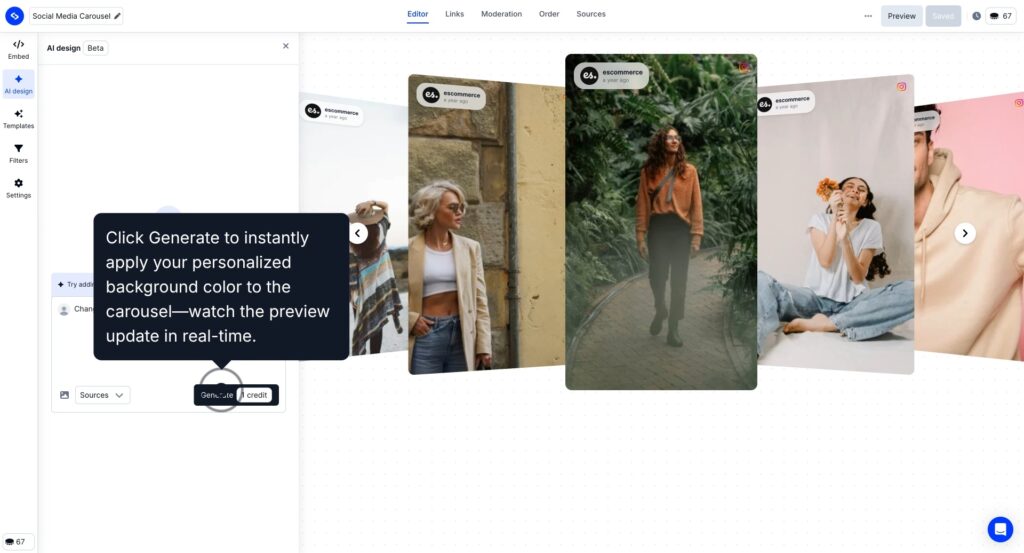
Task: Open the Templates sidebar section
Action: point(18,119)
